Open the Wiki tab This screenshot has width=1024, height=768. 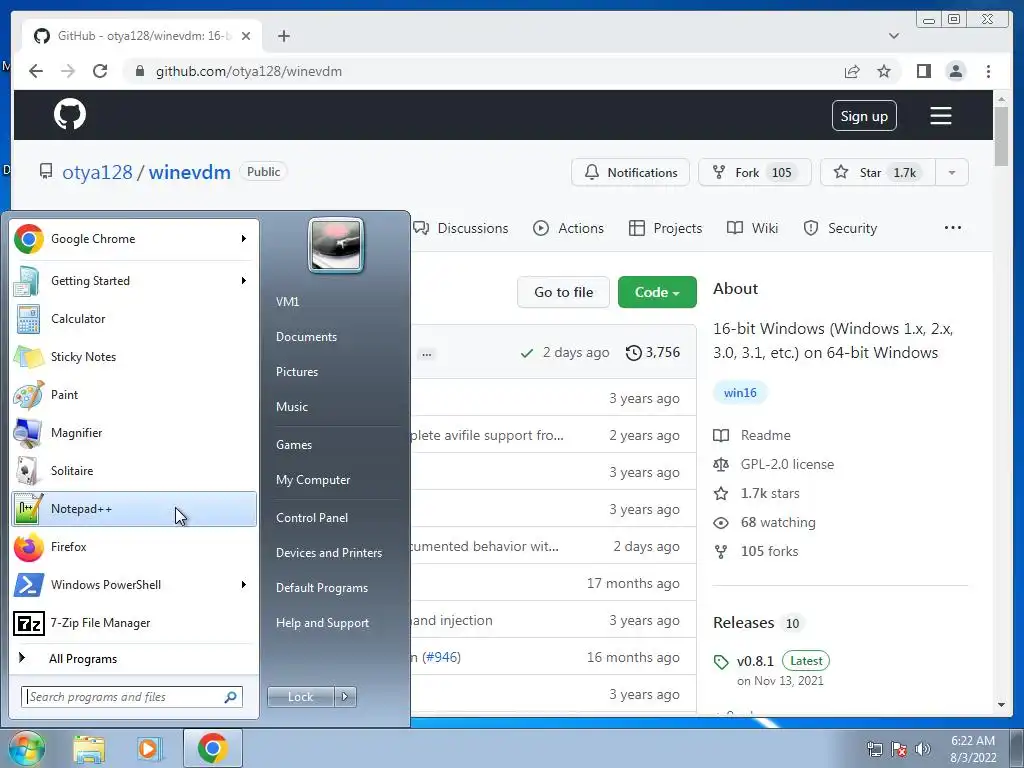752,229
